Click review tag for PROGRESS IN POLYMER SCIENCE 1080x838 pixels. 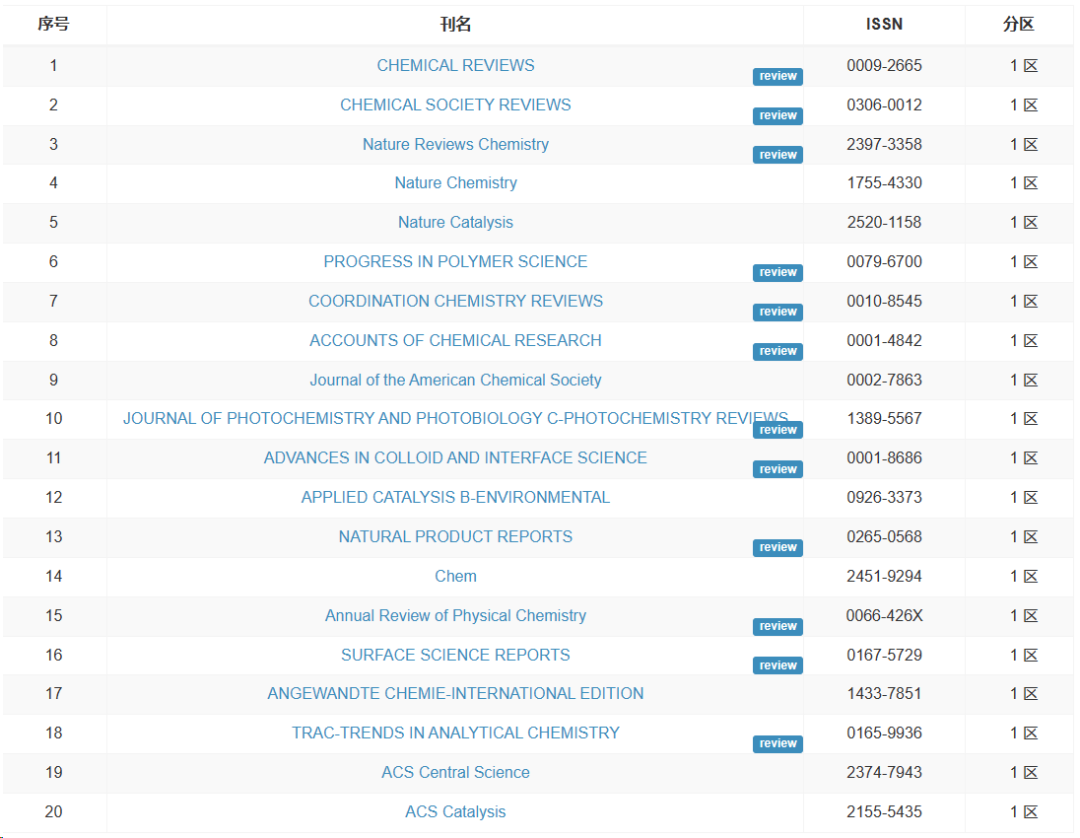pos(778,273)
